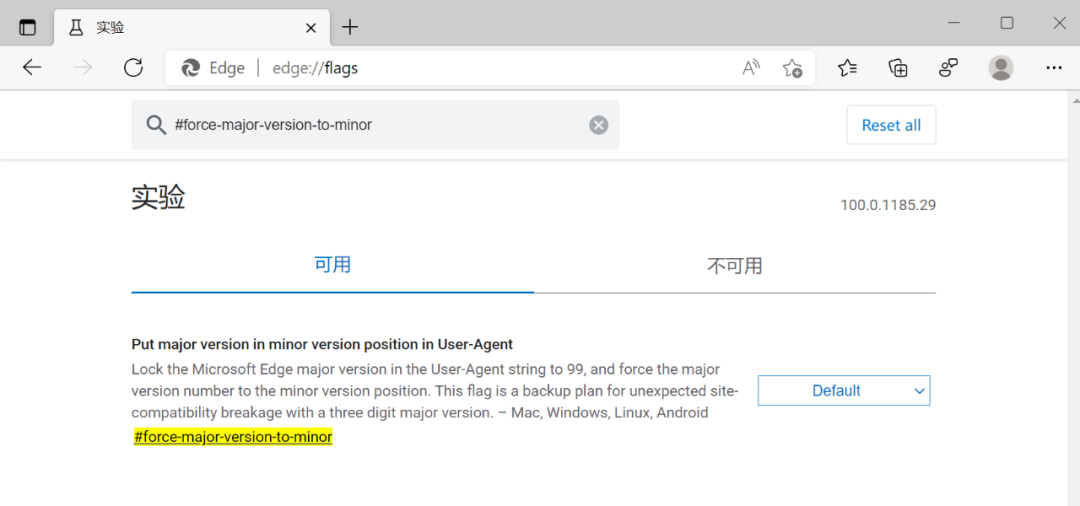Click the version number 100.0.1185.29

click(x=888, y=205)
